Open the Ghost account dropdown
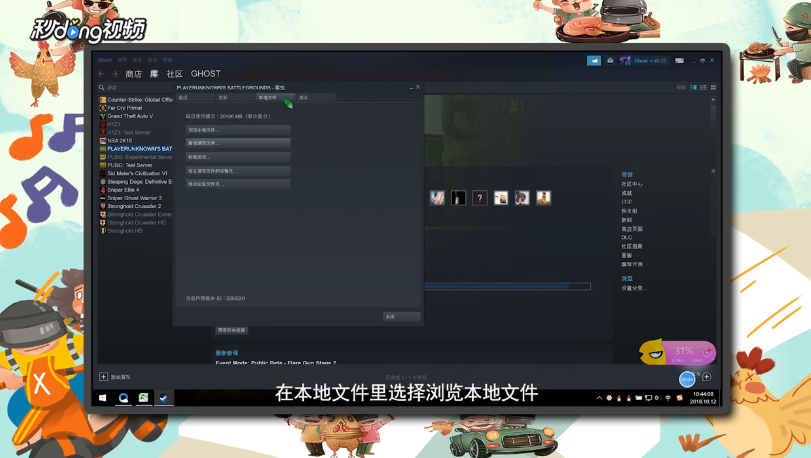This screenshot has height=458, width=811. point(651,60)
